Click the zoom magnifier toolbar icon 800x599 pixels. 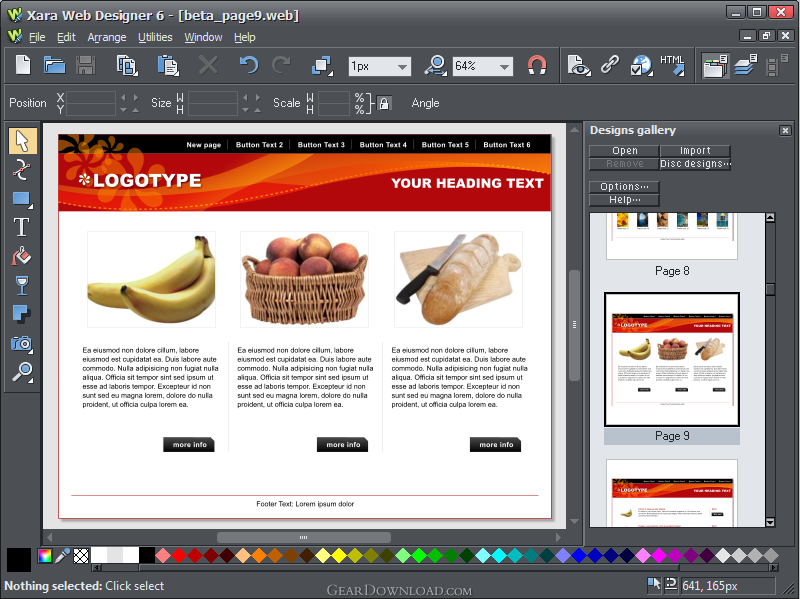[435, 66]
